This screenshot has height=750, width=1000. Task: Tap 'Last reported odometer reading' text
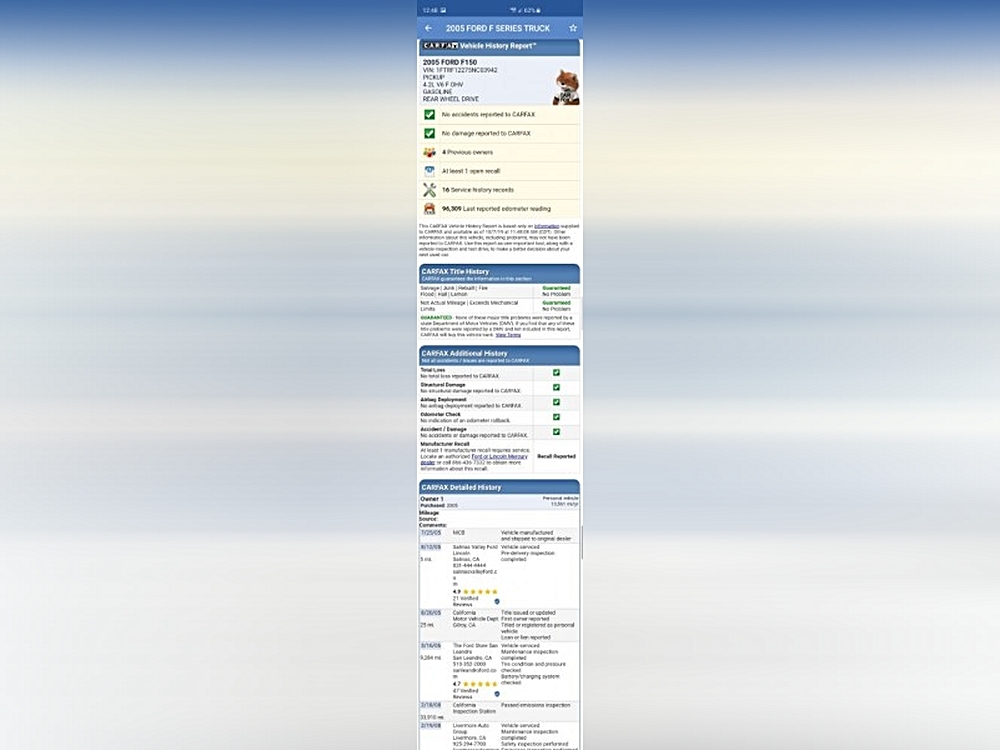(x=506, y=209)
